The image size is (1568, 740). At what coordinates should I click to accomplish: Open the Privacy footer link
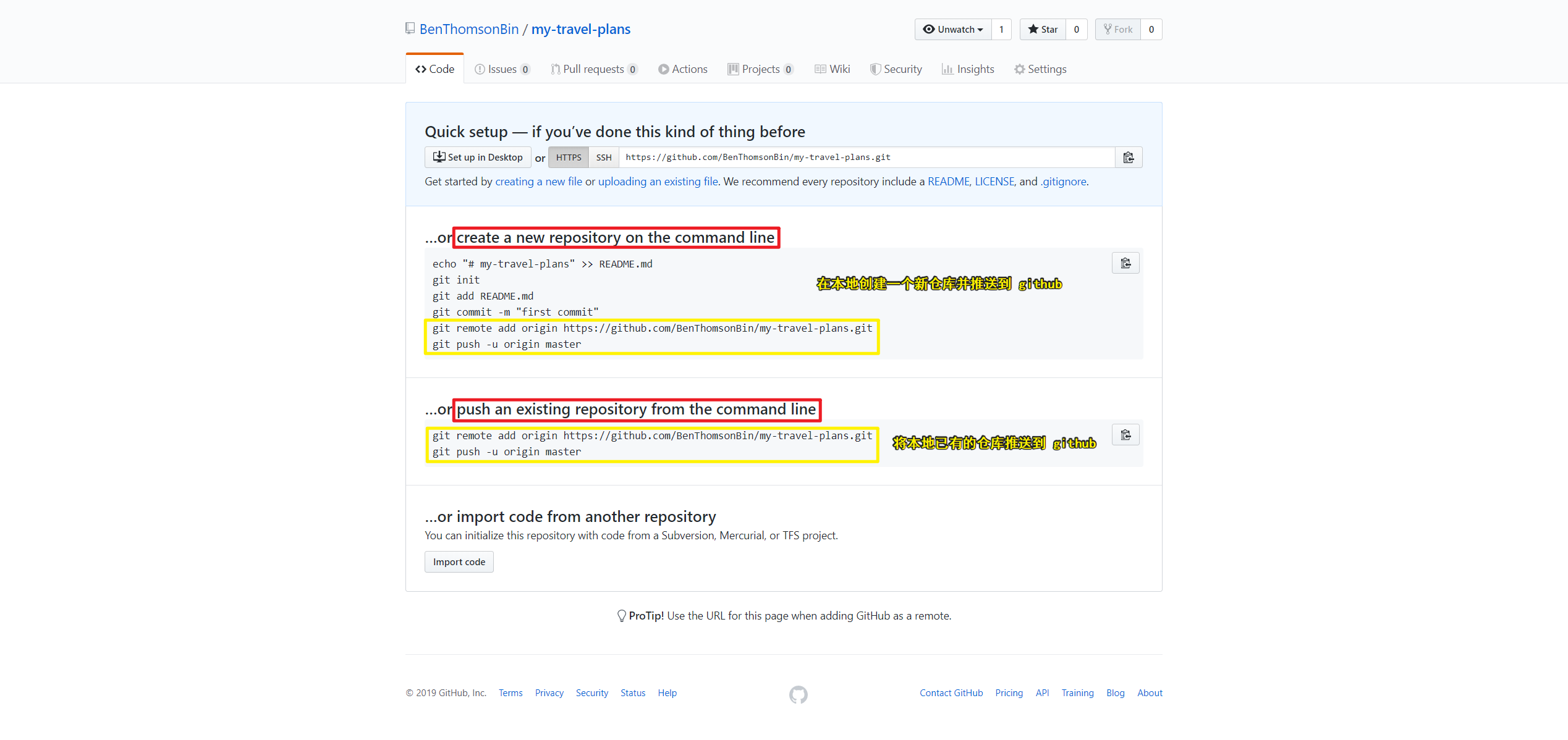click(549, 693)
